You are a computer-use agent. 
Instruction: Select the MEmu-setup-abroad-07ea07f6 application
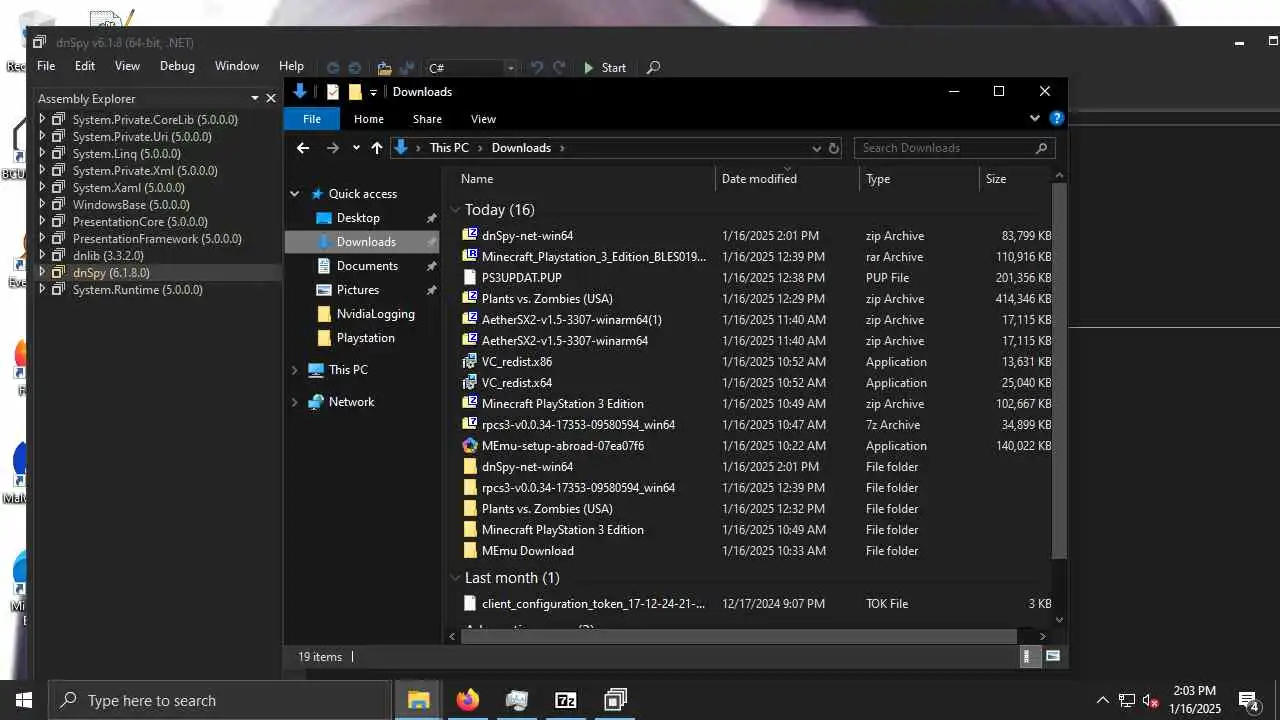(563, 446)
